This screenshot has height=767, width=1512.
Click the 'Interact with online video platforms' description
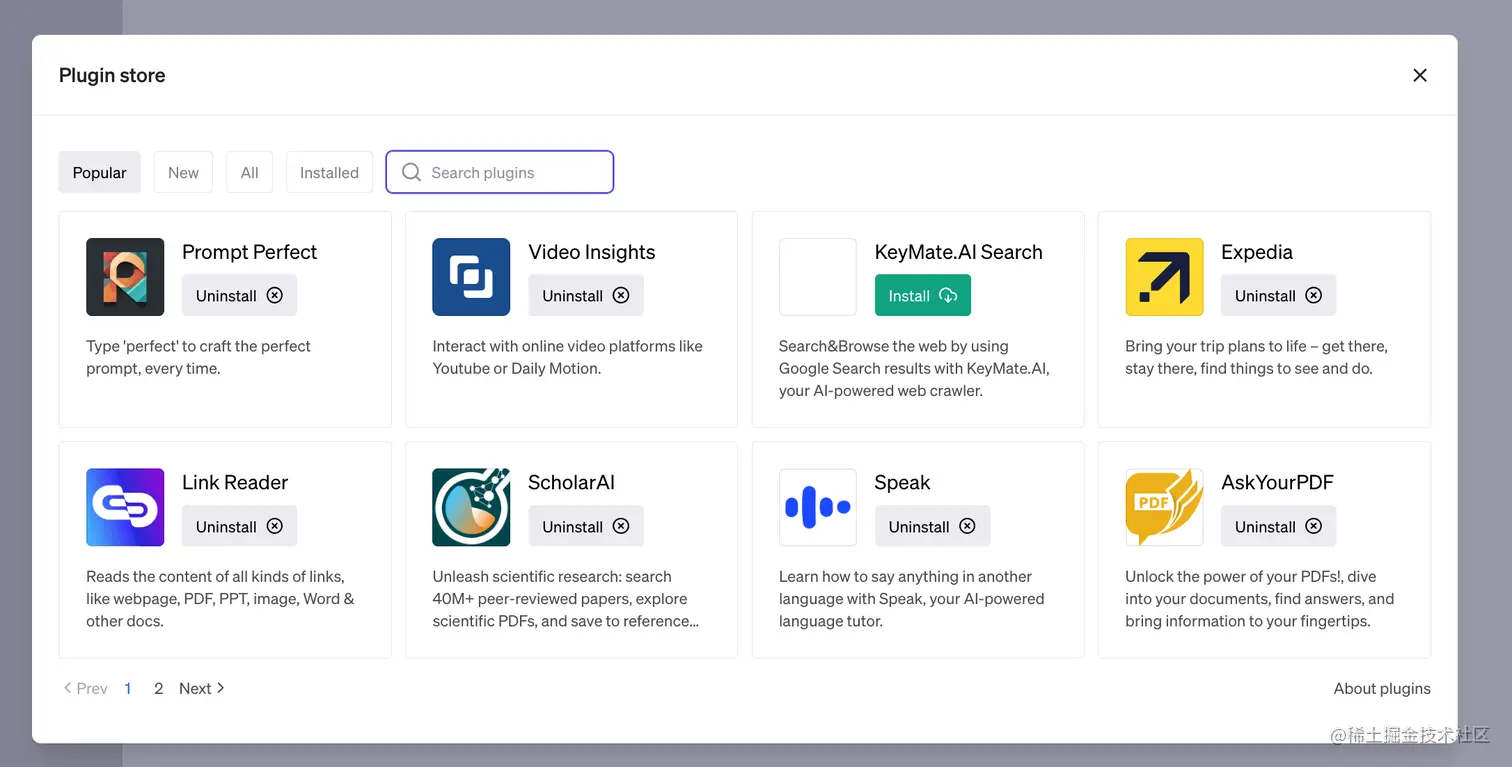click(567, 357)
